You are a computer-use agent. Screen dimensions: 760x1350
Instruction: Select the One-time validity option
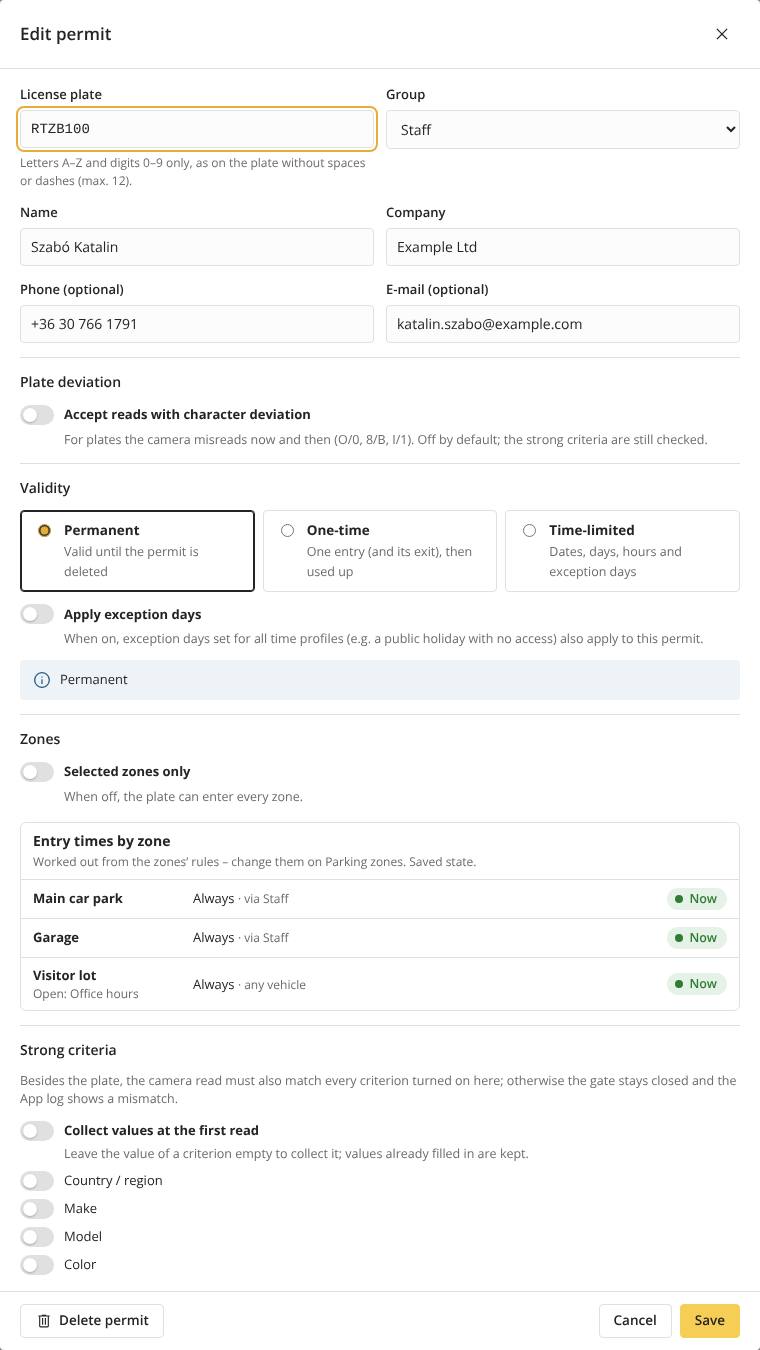coord(380,551)
